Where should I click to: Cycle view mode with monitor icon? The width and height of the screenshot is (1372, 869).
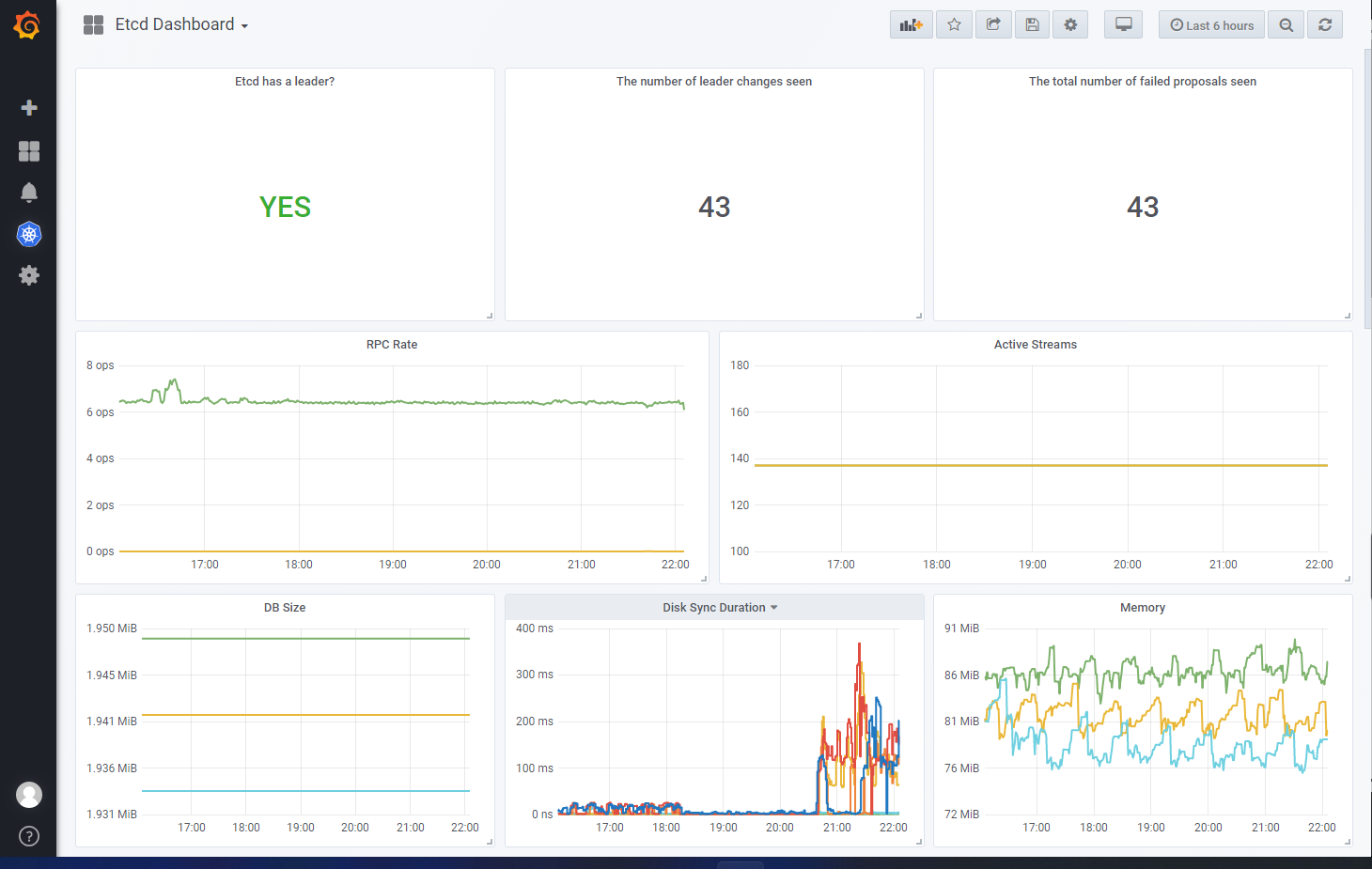[1123, 25]
